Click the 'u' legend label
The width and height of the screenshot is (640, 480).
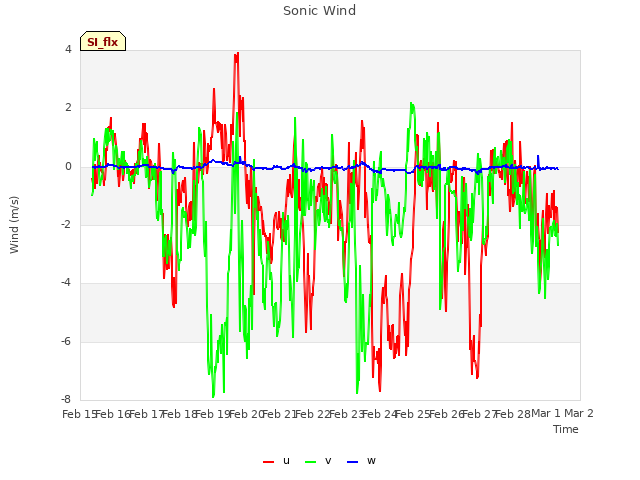(286, 461)
